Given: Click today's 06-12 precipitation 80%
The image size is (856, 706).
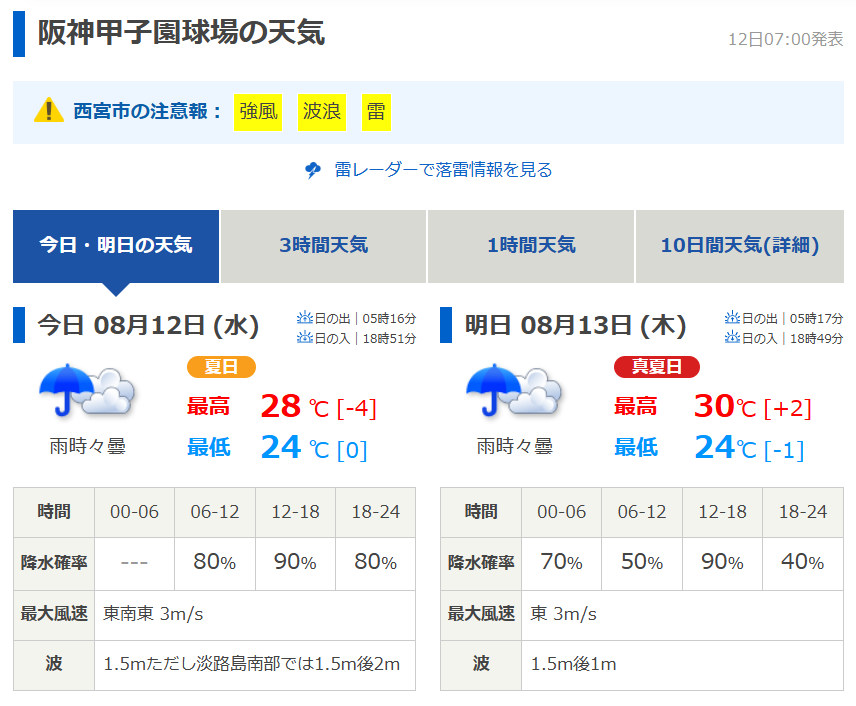Looking at the screenshot, I should click(x=215, y=562).
